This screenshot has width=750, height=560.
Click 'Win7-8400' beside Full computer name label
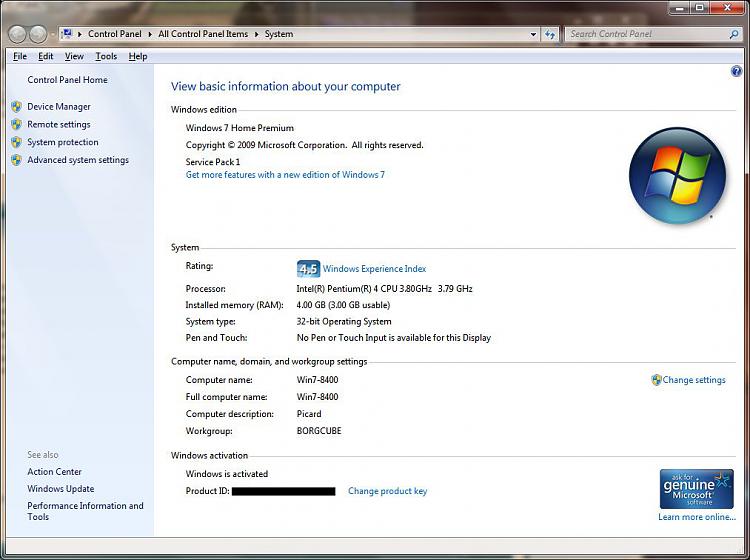point(318,397)
